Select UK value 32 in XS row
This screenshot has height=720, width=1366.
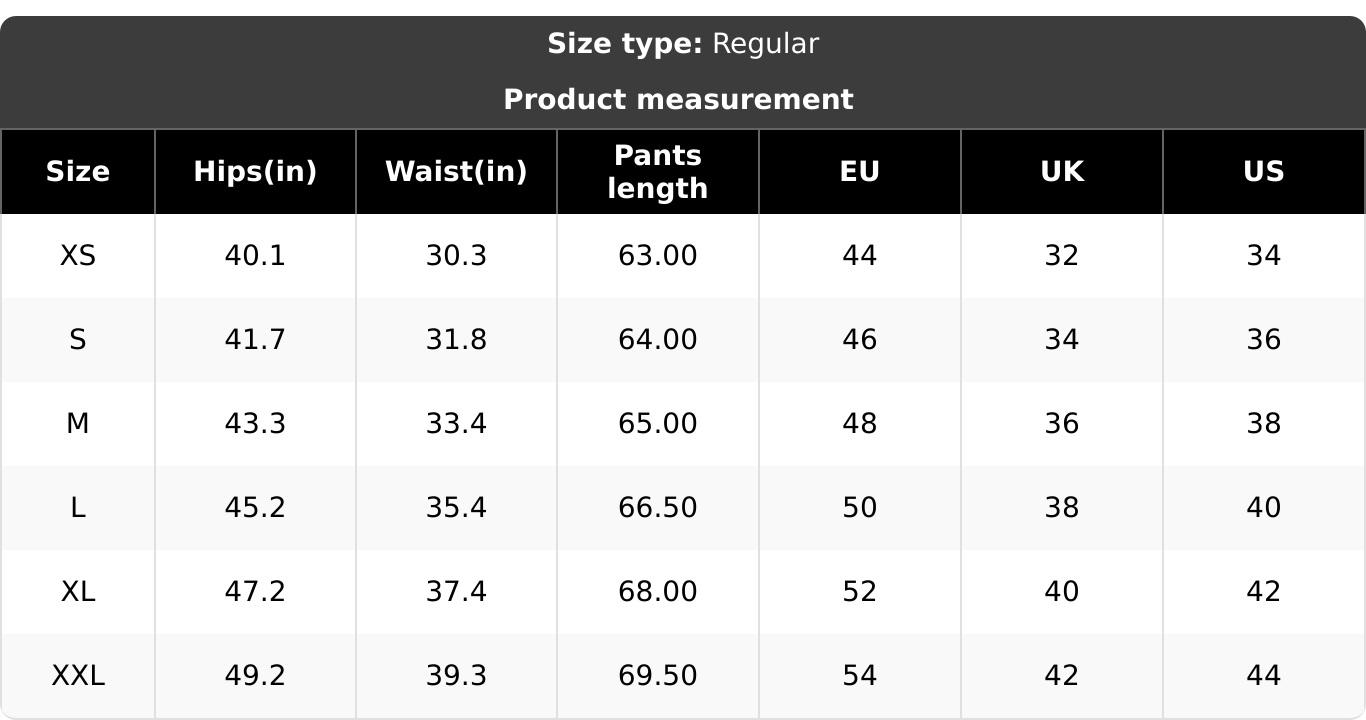(1062, 256)
